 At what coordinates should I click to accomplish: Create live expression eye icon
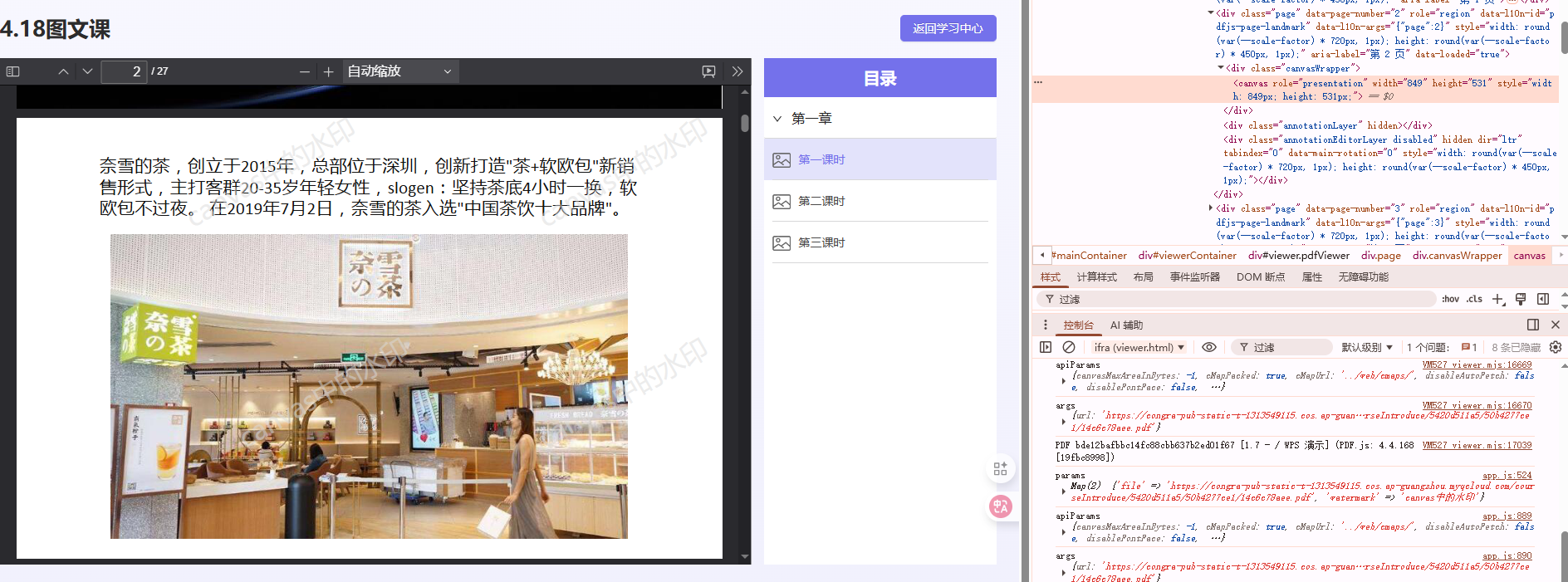coord(1209,347)
